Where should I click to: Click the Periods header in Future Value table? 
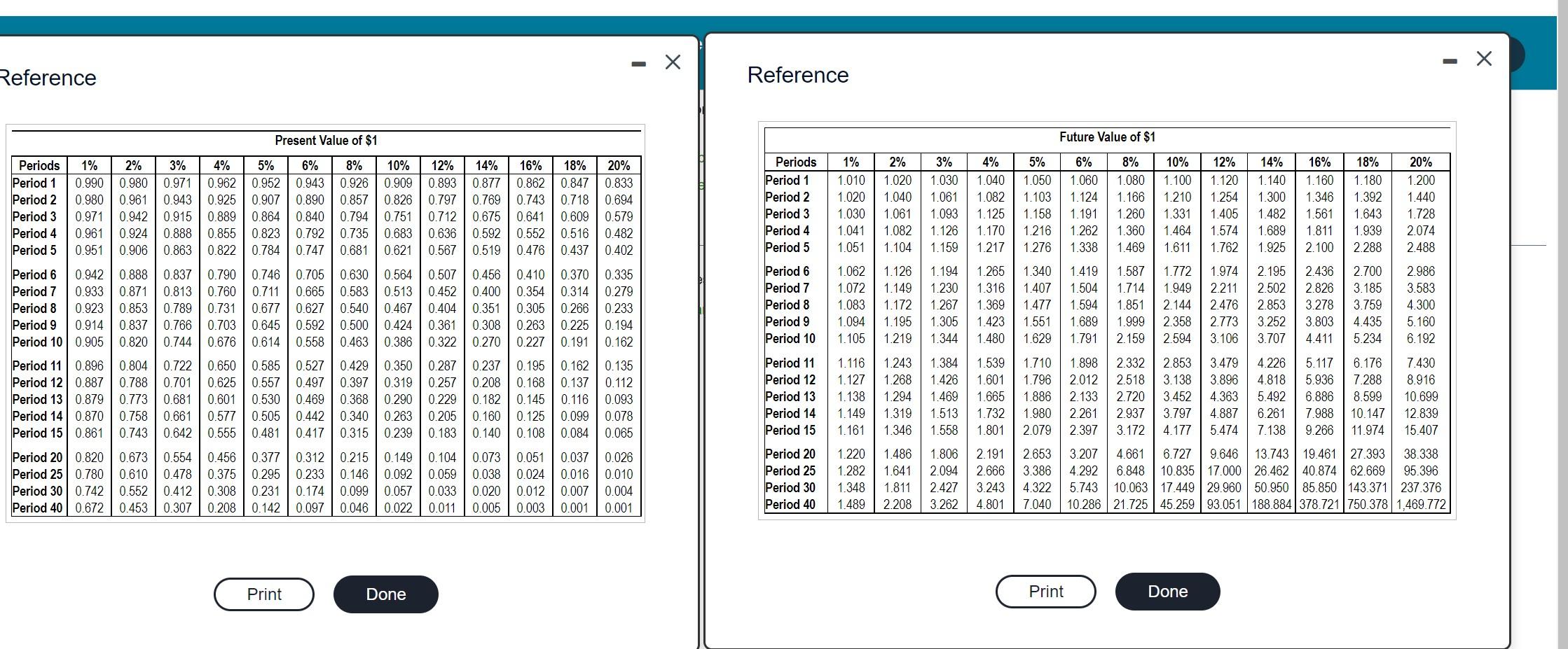796,162
